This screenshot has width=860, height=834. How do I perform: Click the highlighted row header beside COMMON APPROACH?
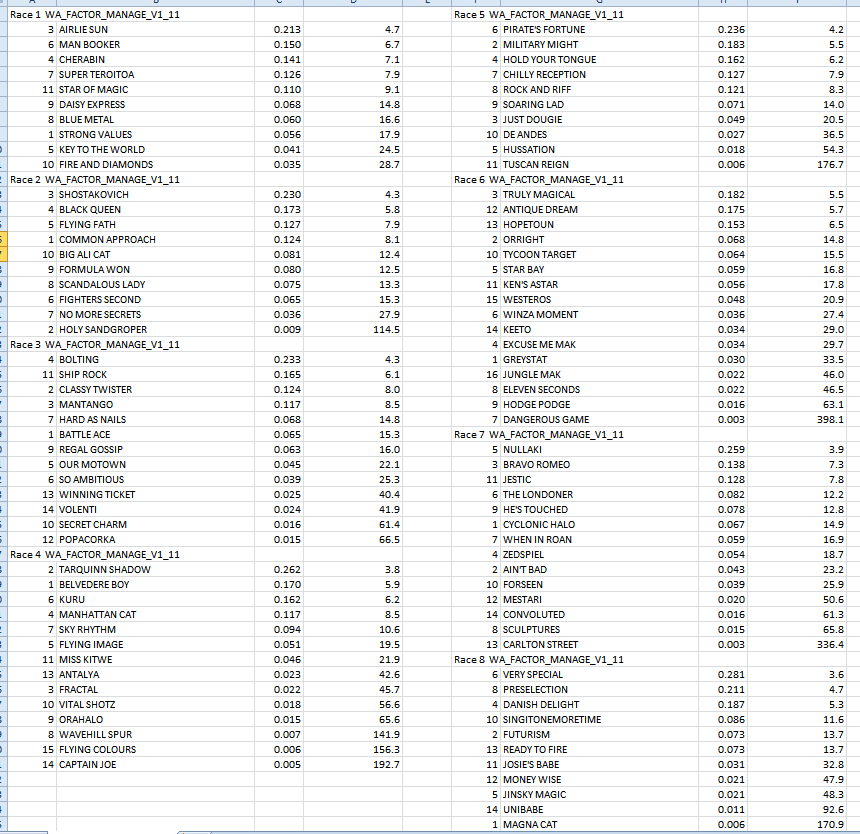click(3, 240)
